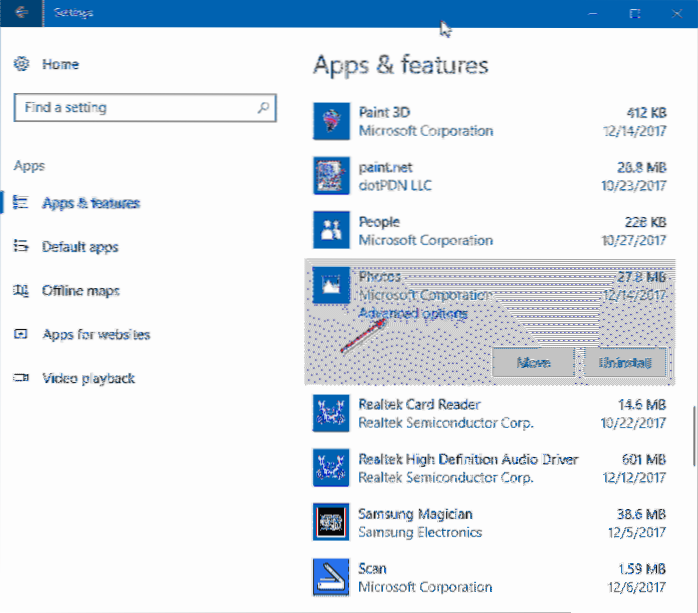
Task: Select the Paint 3D app name
Action: click(384, 112)
